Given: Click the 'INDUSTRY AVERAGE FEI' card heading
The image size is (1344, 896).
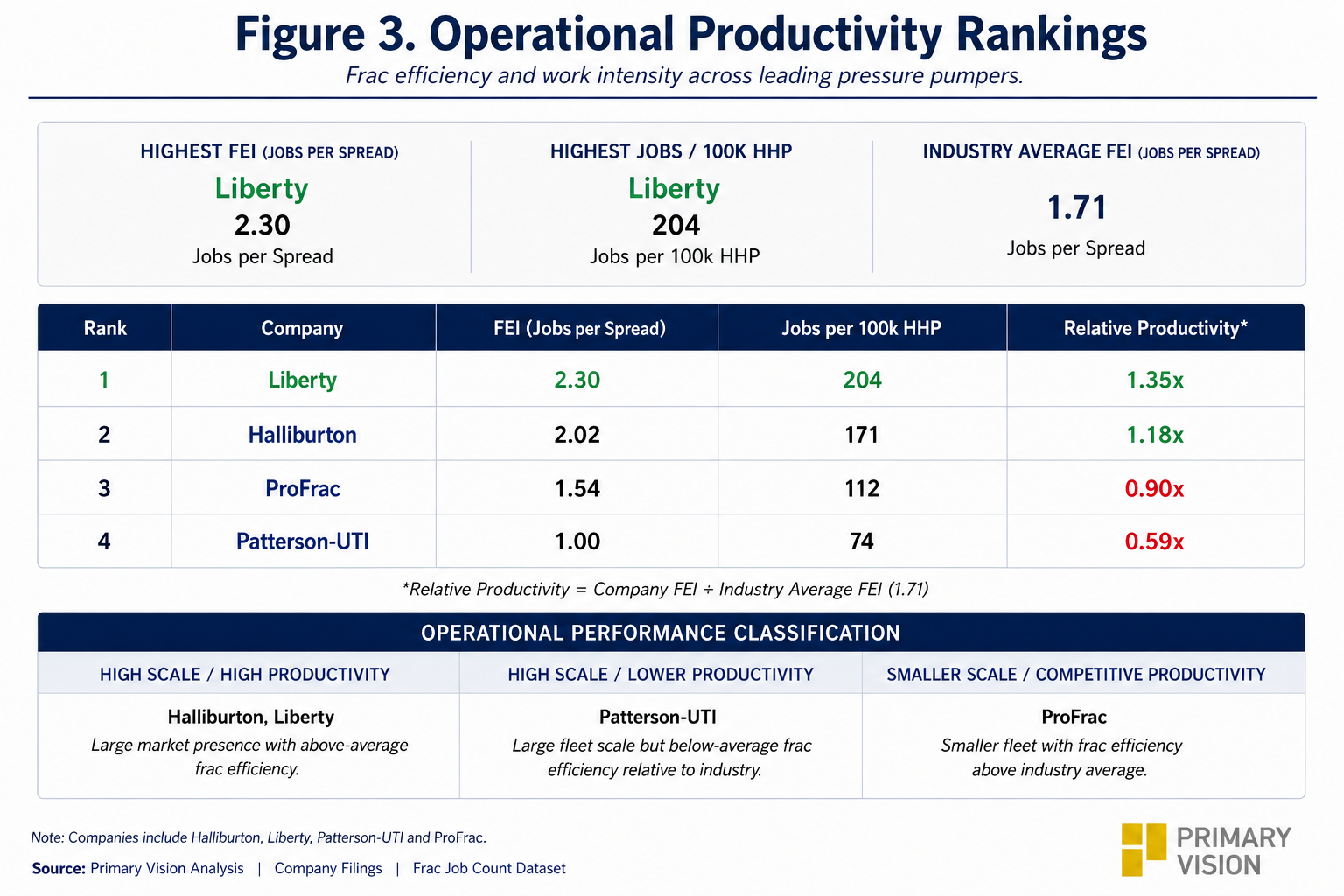Looking at the screenshot, I should pos(1091,151).
